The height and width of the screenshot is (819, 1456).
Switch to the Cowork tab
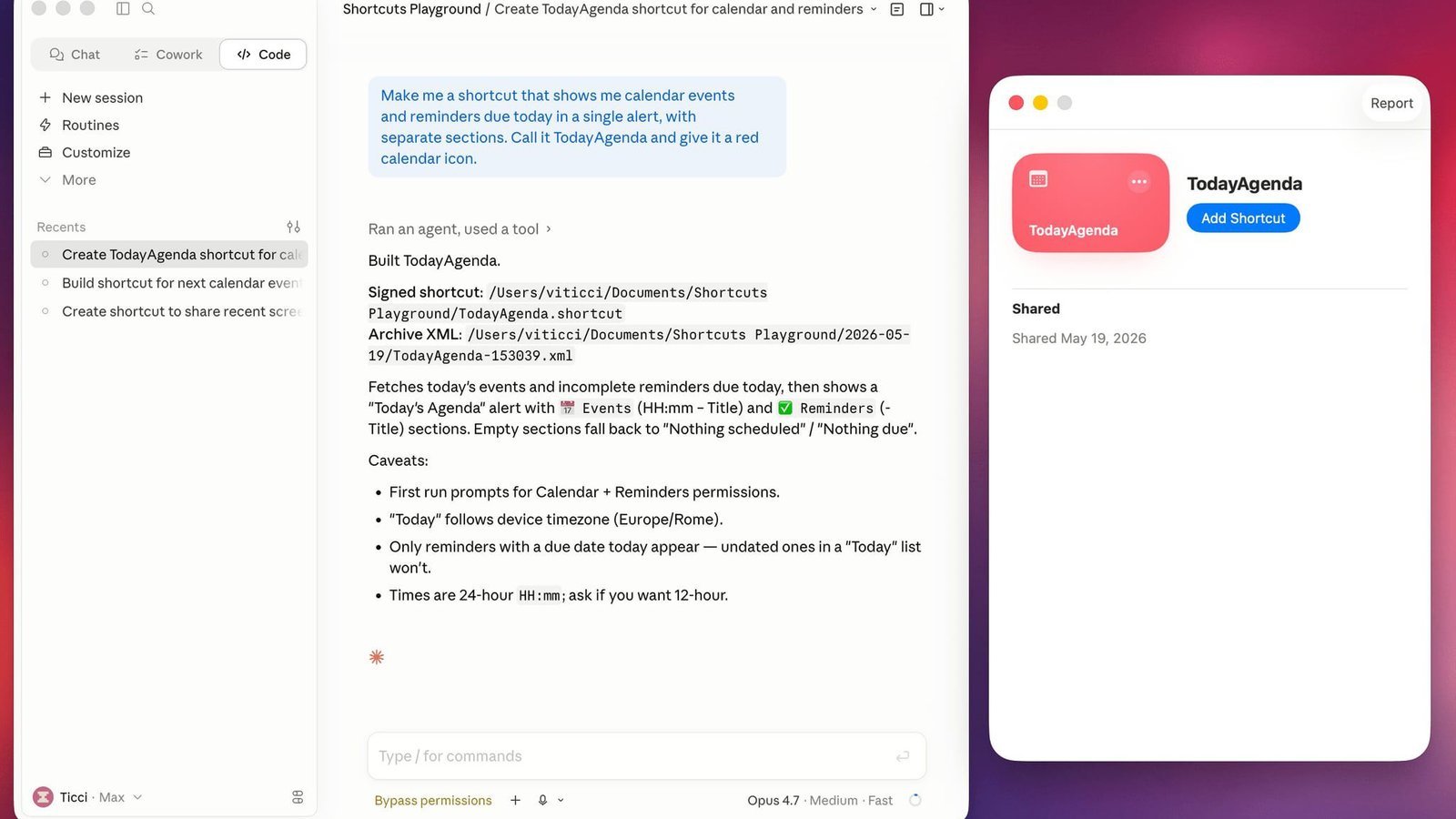pos(168,55)
